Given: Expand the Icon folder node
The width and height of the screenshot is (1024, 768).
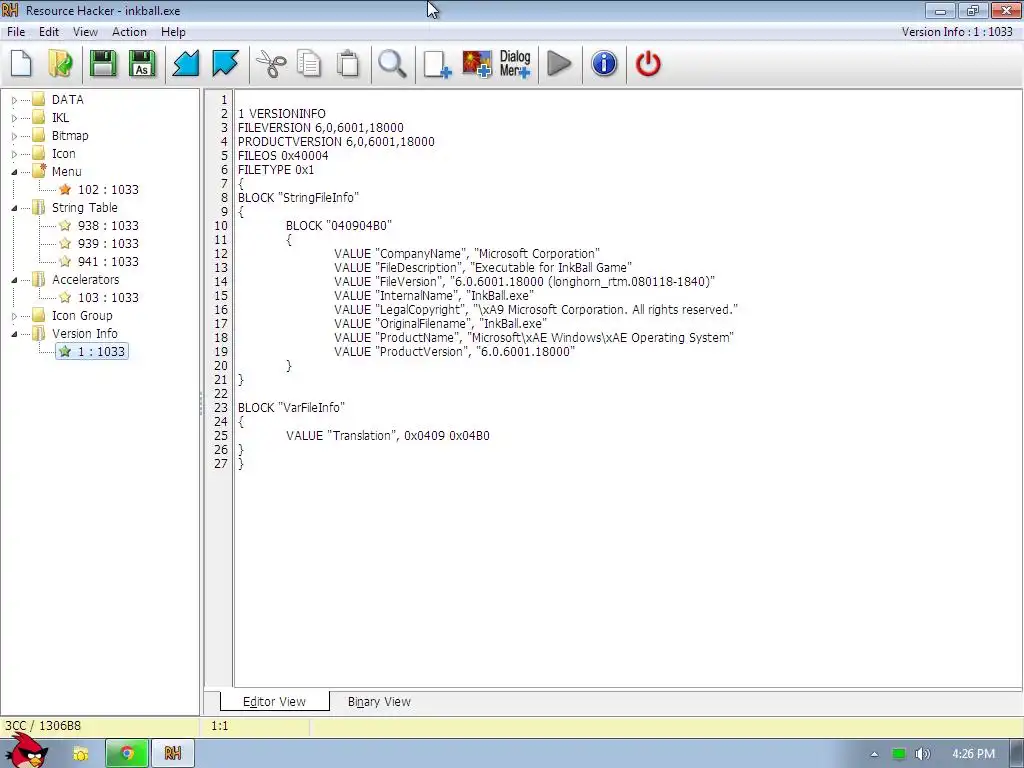Looking at the screenshot, I should click(x=14, y=154).
